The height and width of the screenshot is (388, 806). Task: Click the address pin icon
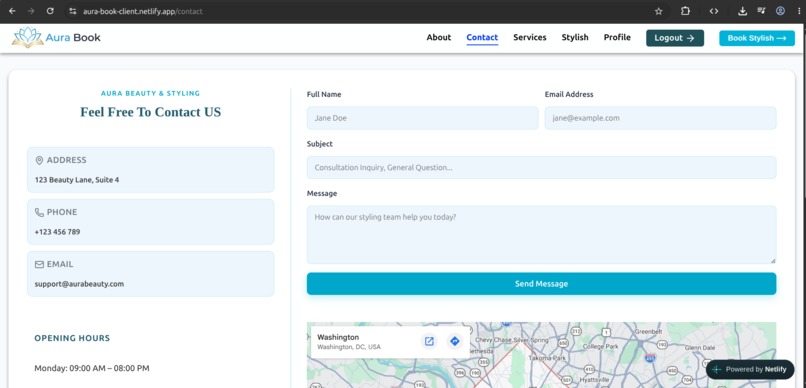click(39, 160)
